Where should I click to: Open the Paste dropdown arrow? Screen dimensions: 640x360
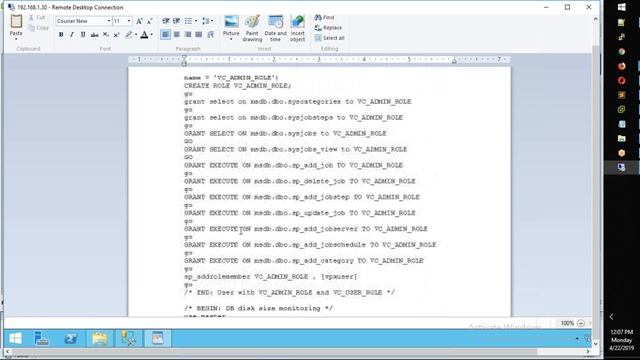16,39
